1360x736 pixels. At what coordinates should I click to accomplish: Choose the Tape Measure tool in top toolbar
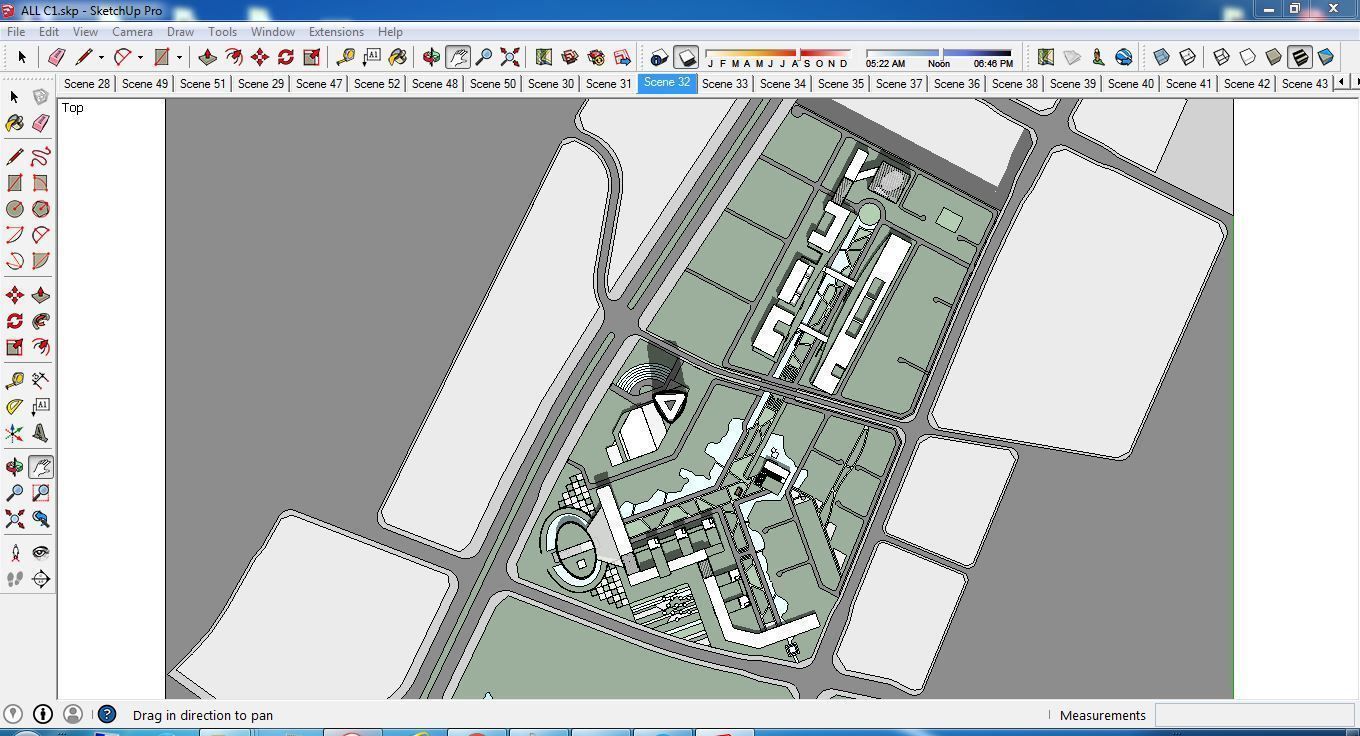pyautogui.click(x=346, y=57)
